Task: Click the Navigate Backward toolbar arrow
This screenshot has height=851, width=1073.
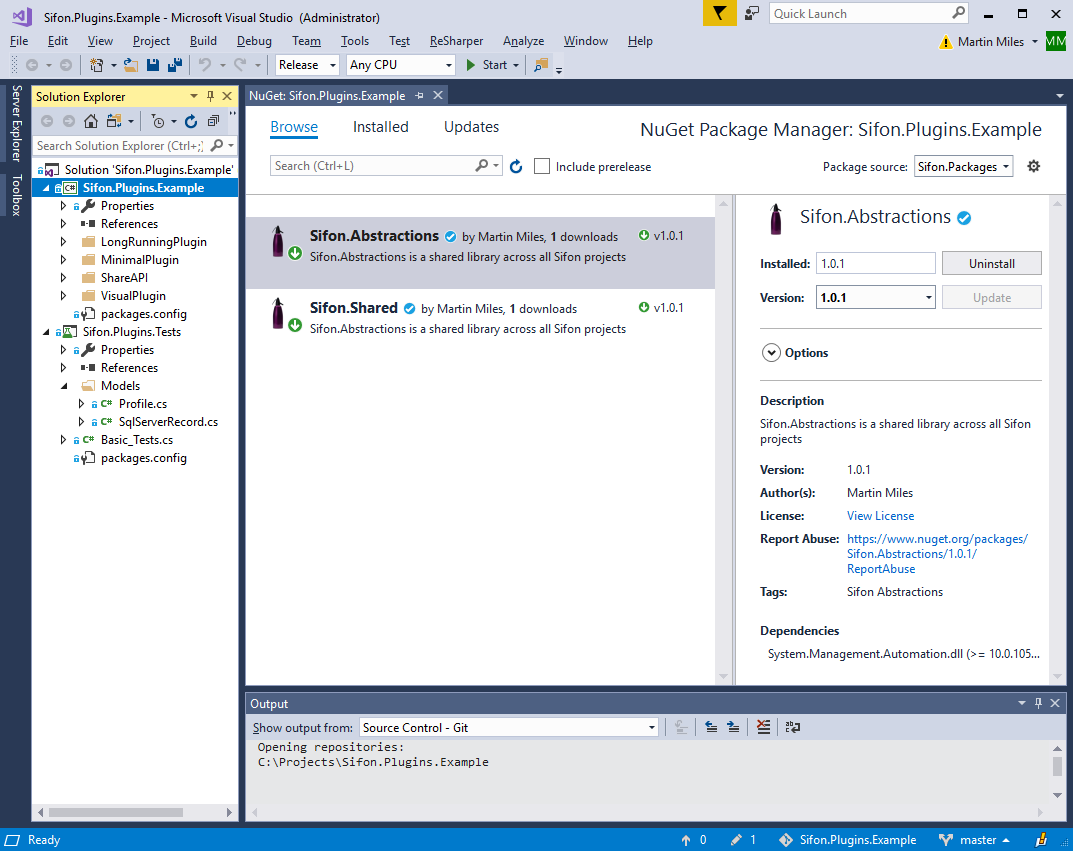Action: coord(32,65)
